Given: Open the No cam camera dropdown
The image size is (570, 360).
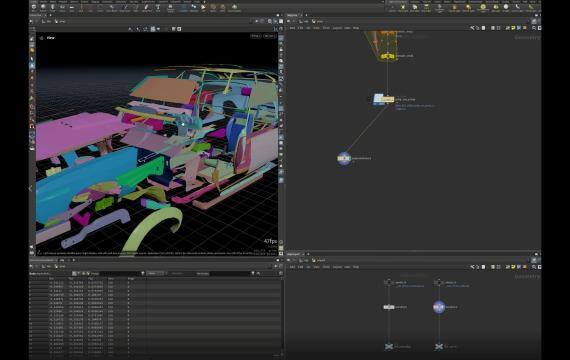Looking at the screenshot, I should pos(269,36).
